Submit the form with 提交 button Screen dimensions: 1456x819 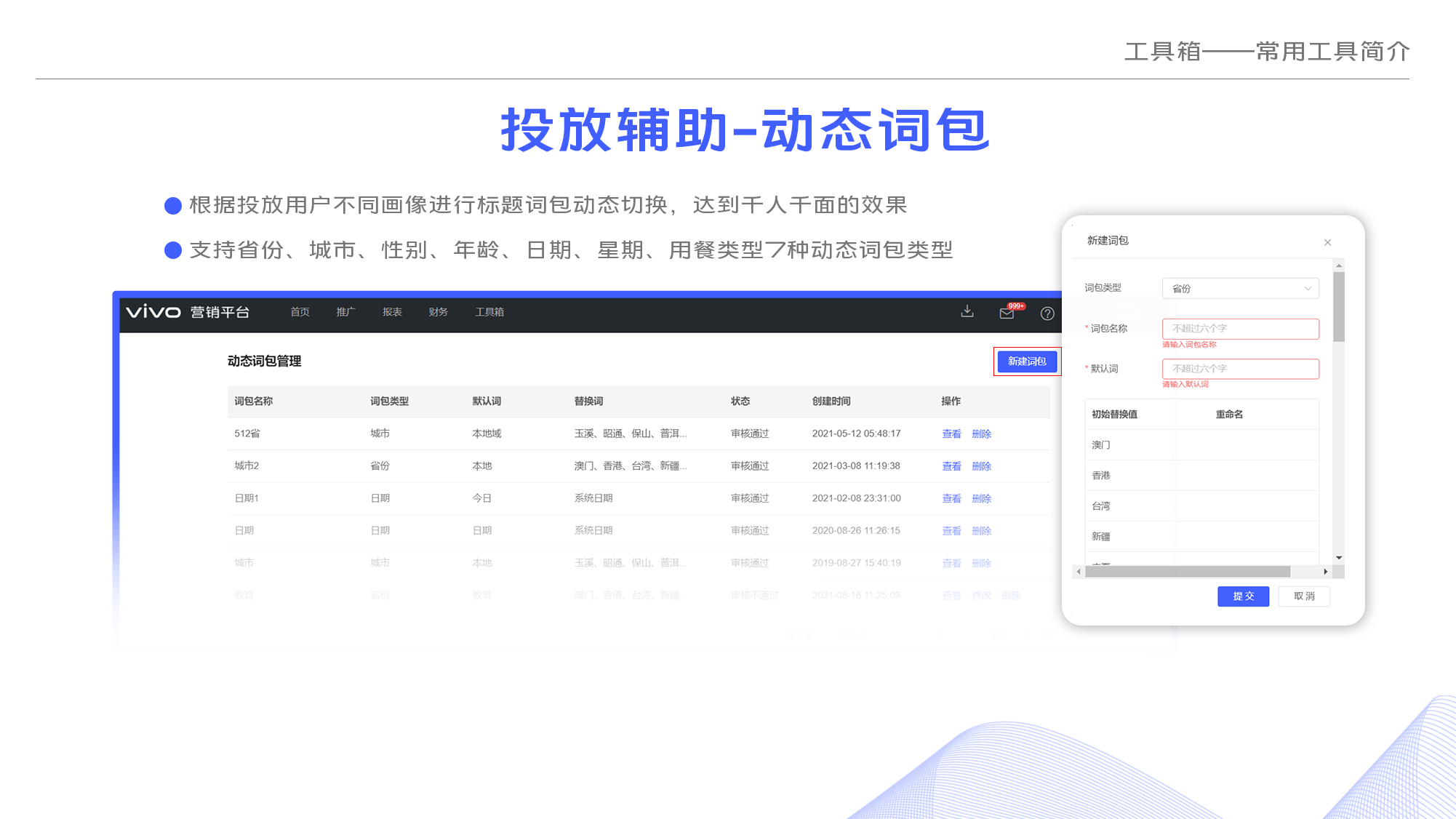click(1243, 596)
